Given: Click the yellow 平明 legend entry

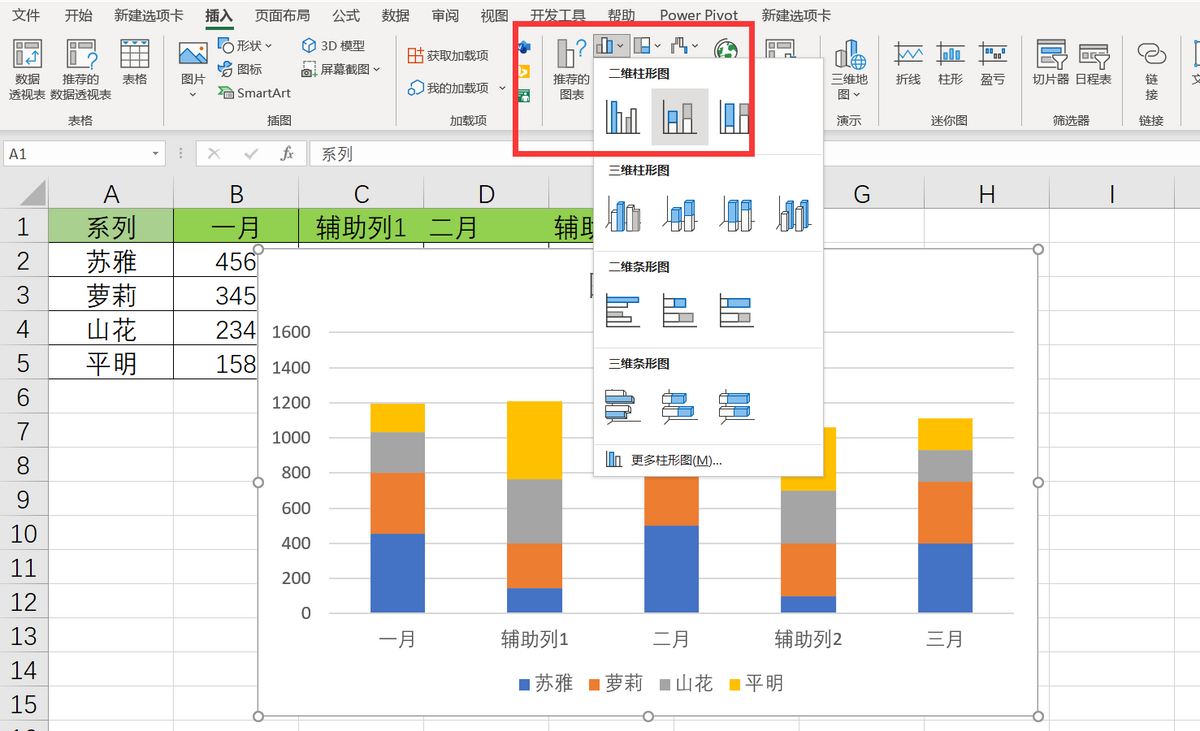Looking at the screenshot, I should (756, 683).
